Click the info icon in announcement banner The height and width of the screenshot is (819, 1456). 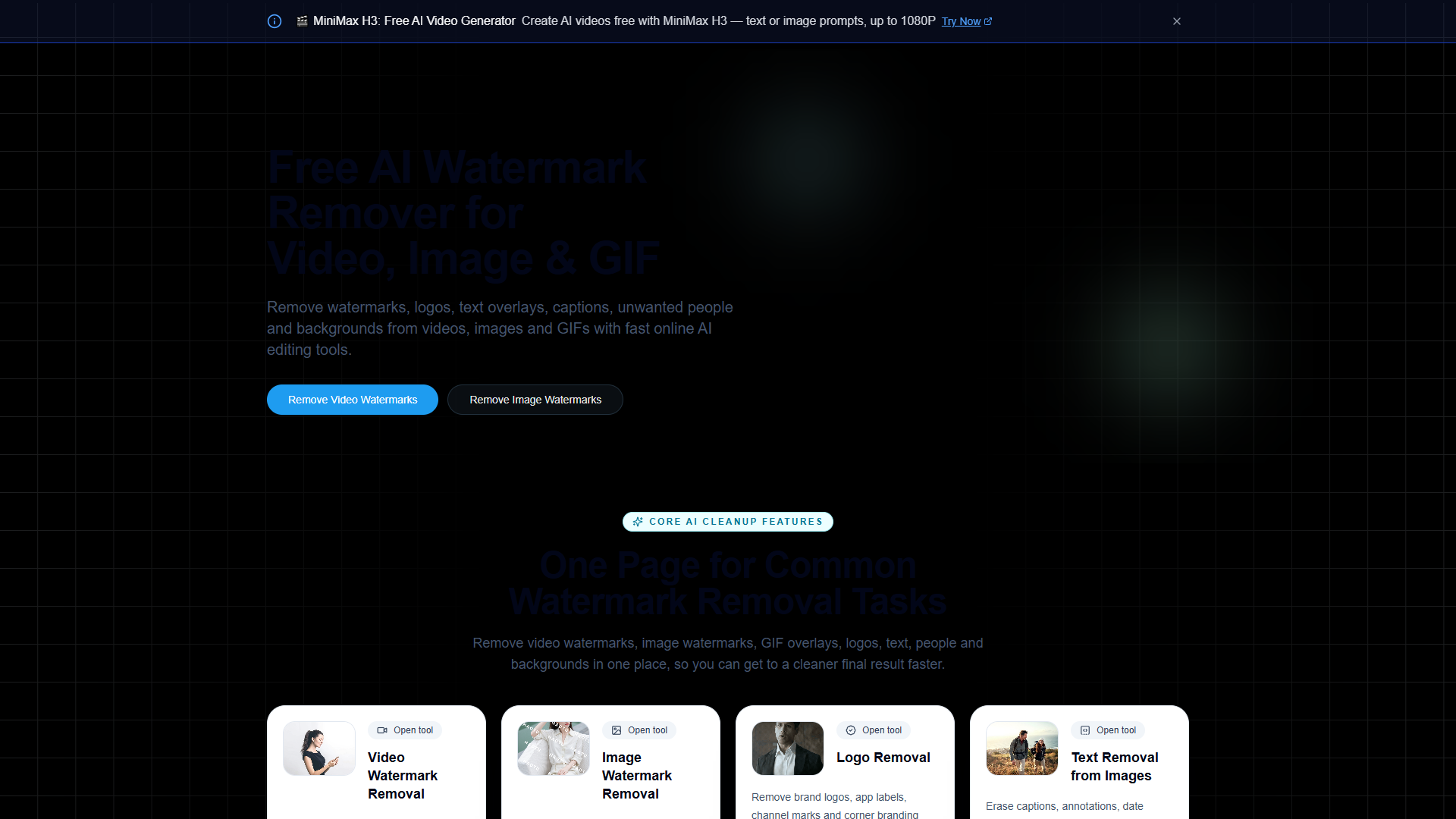point(275,21)
